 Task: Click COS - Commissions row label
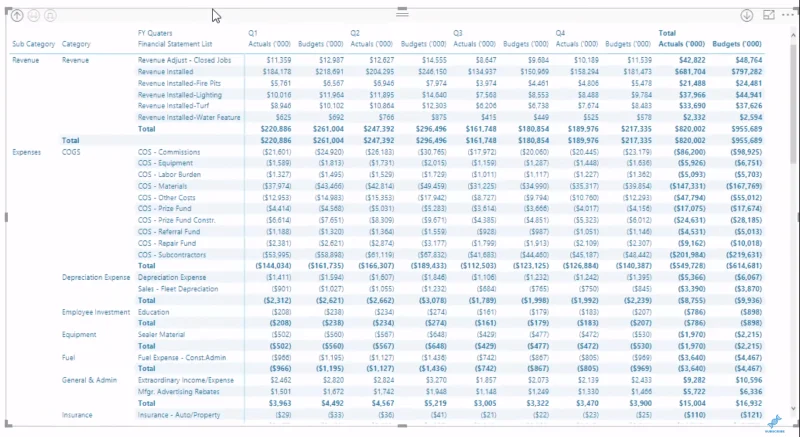(x=169, y=152)
